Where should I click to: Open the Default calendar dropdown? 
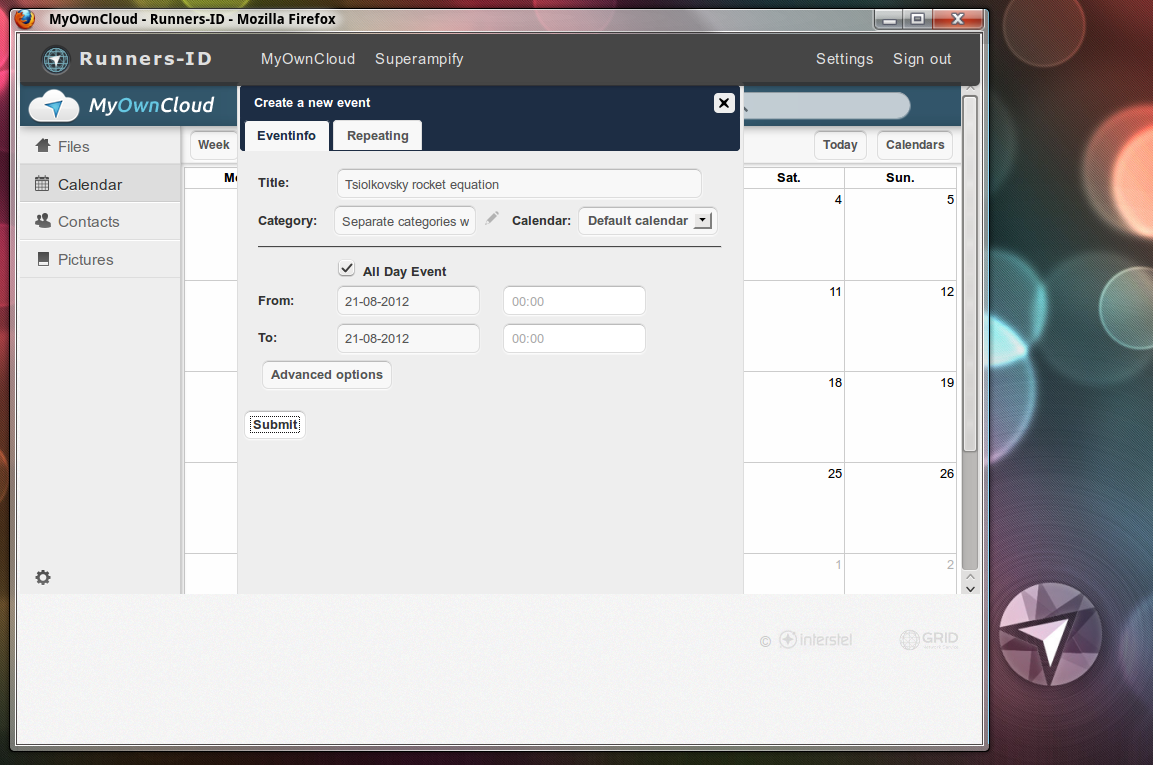[x=648, y=221]
